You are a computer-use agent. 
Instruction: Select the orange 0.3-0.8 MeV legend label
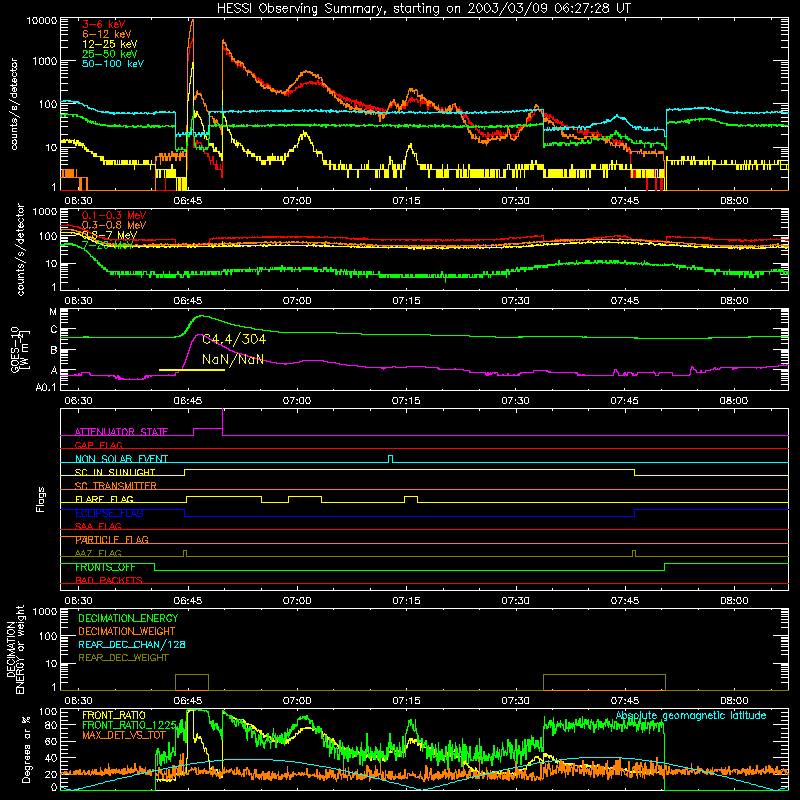click(114, 225)
